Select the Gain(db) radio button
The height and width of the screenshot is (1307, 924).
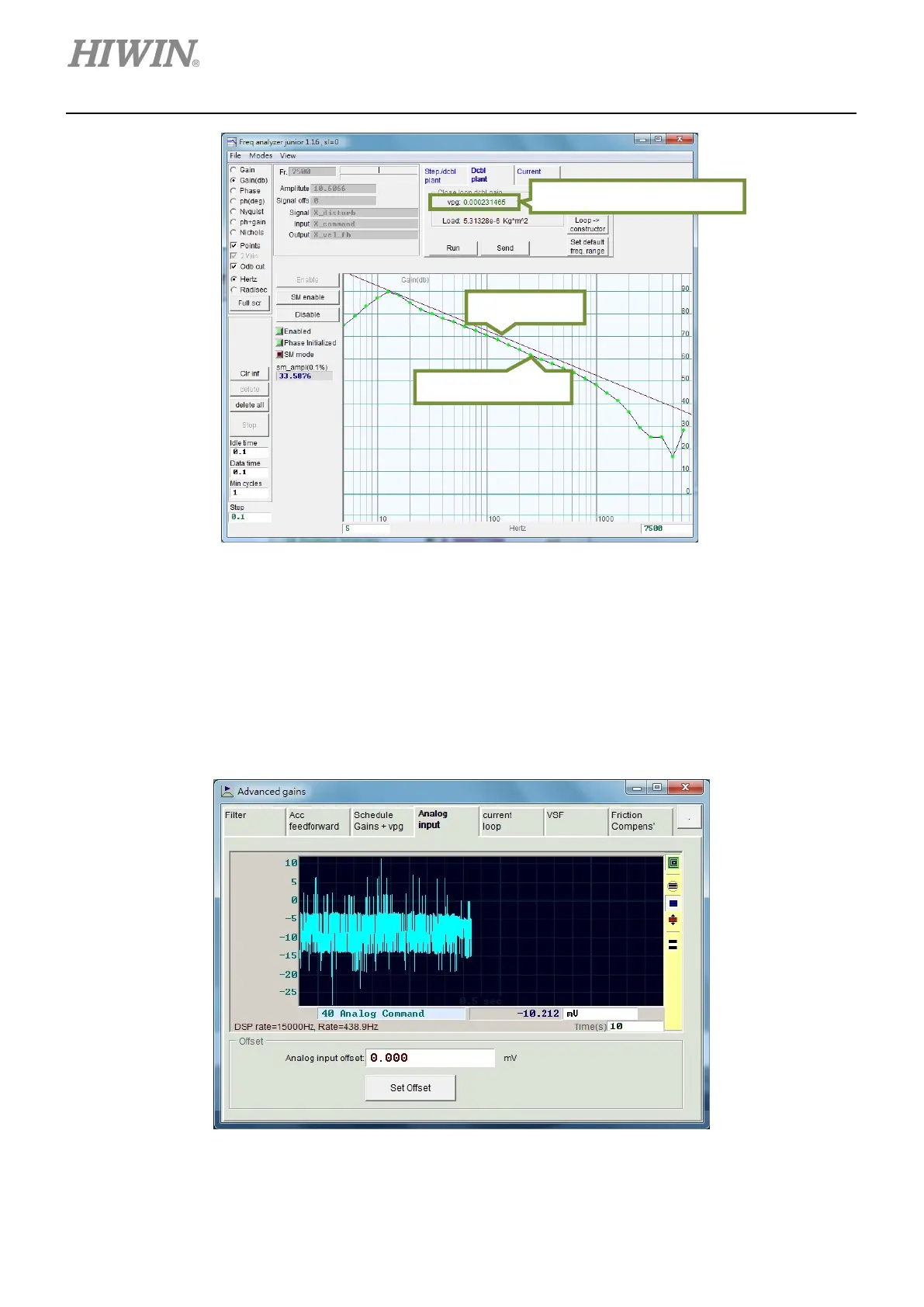[234, 180]
